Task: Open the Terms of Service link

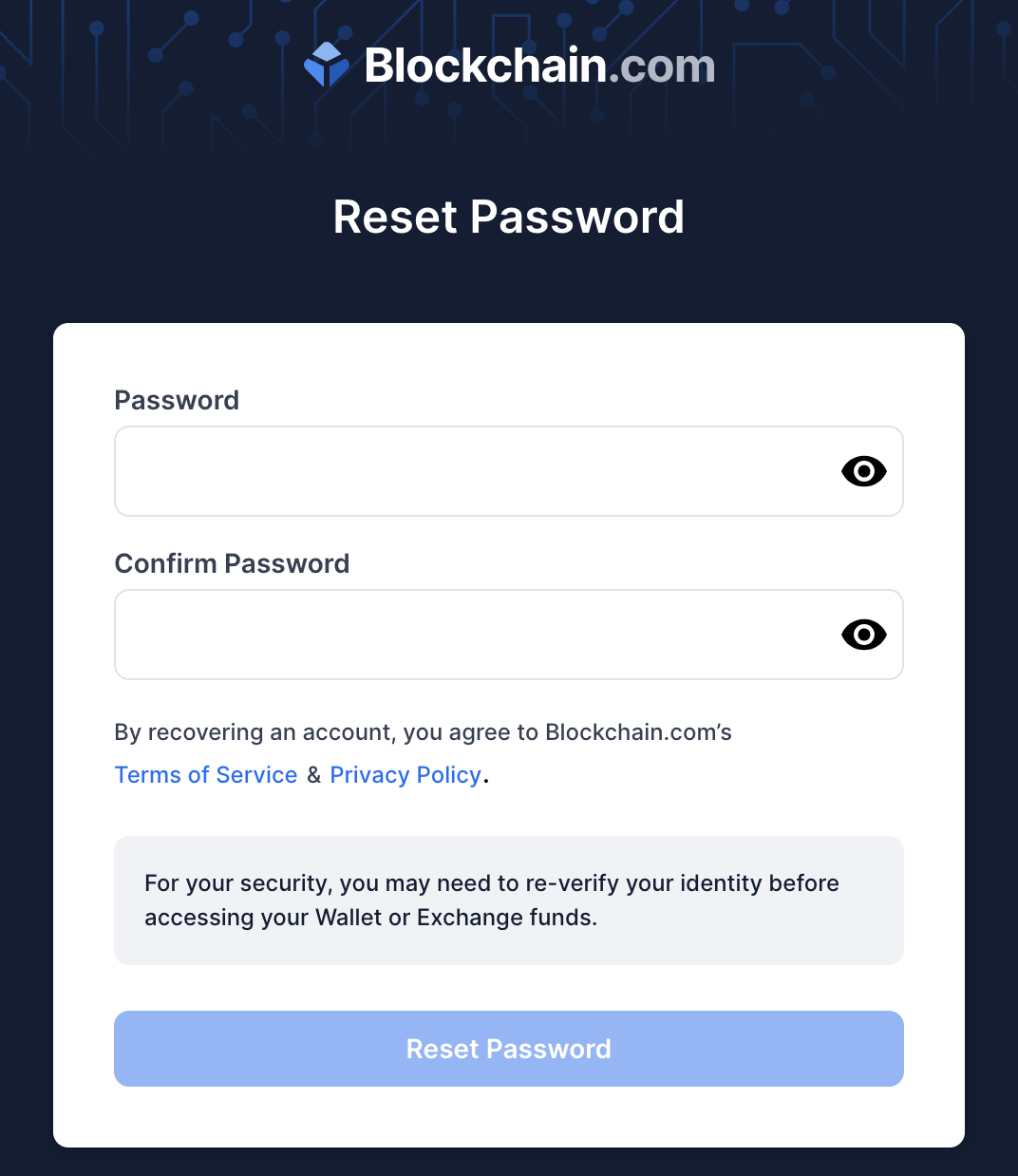Action: click(x=206, y=775)
